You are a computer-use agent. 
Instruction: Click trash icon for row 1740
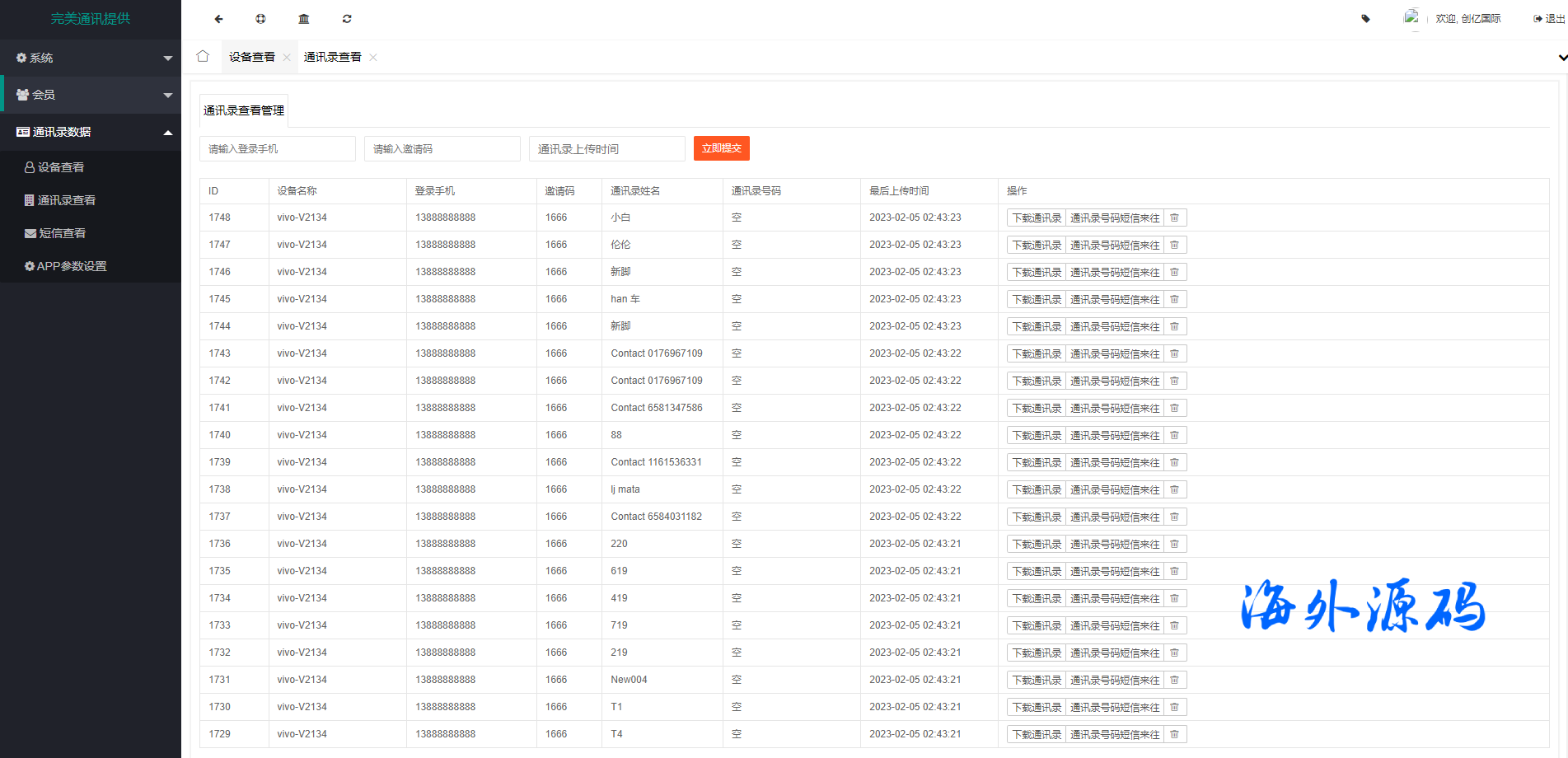(x=1174, y=436)
